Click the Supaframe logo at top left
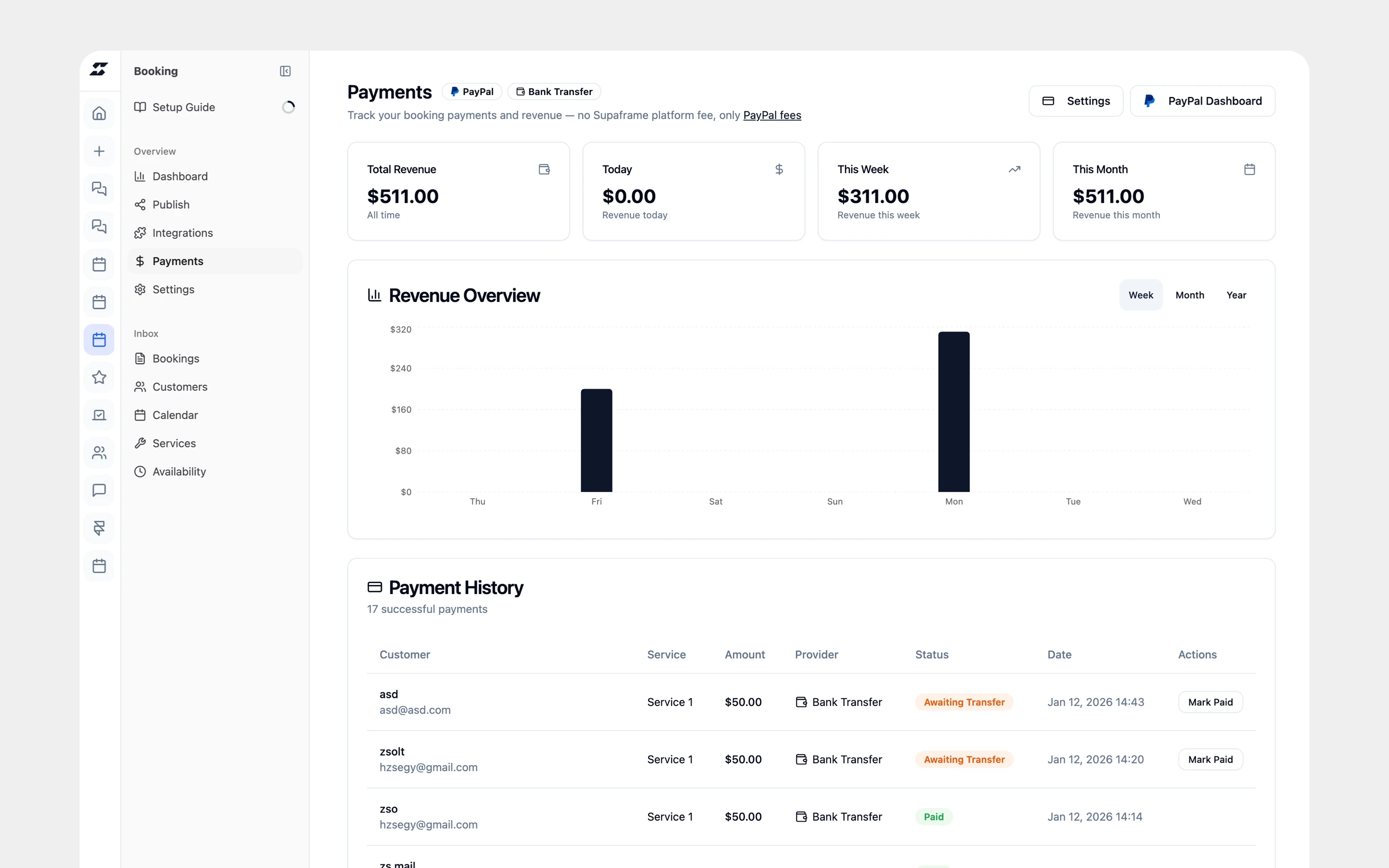This screenshot has width=1389, height=868. coord(99,69)
